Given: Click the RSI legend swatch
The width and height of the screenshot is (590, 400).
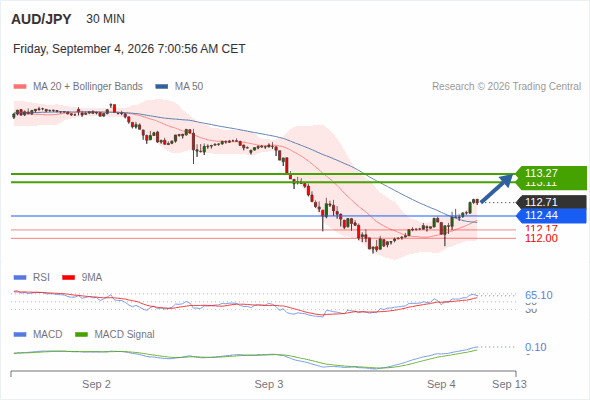Looking at the screenshot, I should 20,278.
